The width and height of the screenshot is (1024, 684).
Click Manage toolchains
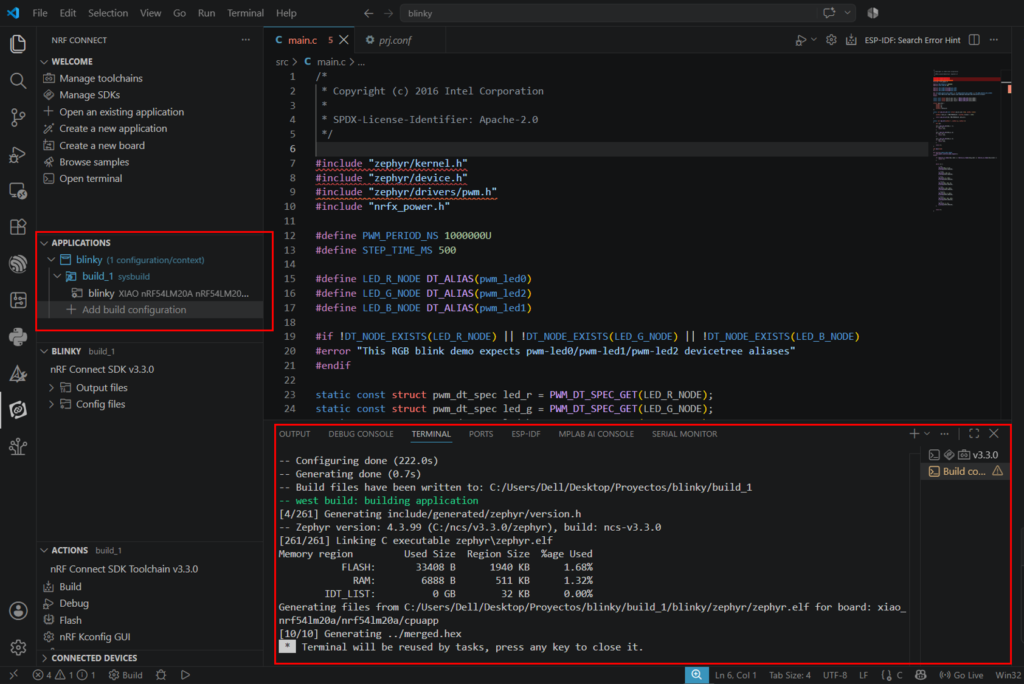point(101,78)
